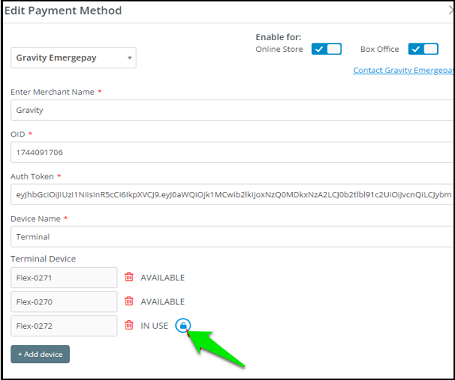Toggle the Online Store switch
Viewport: 455px width, 380px height.
point(327,49)
